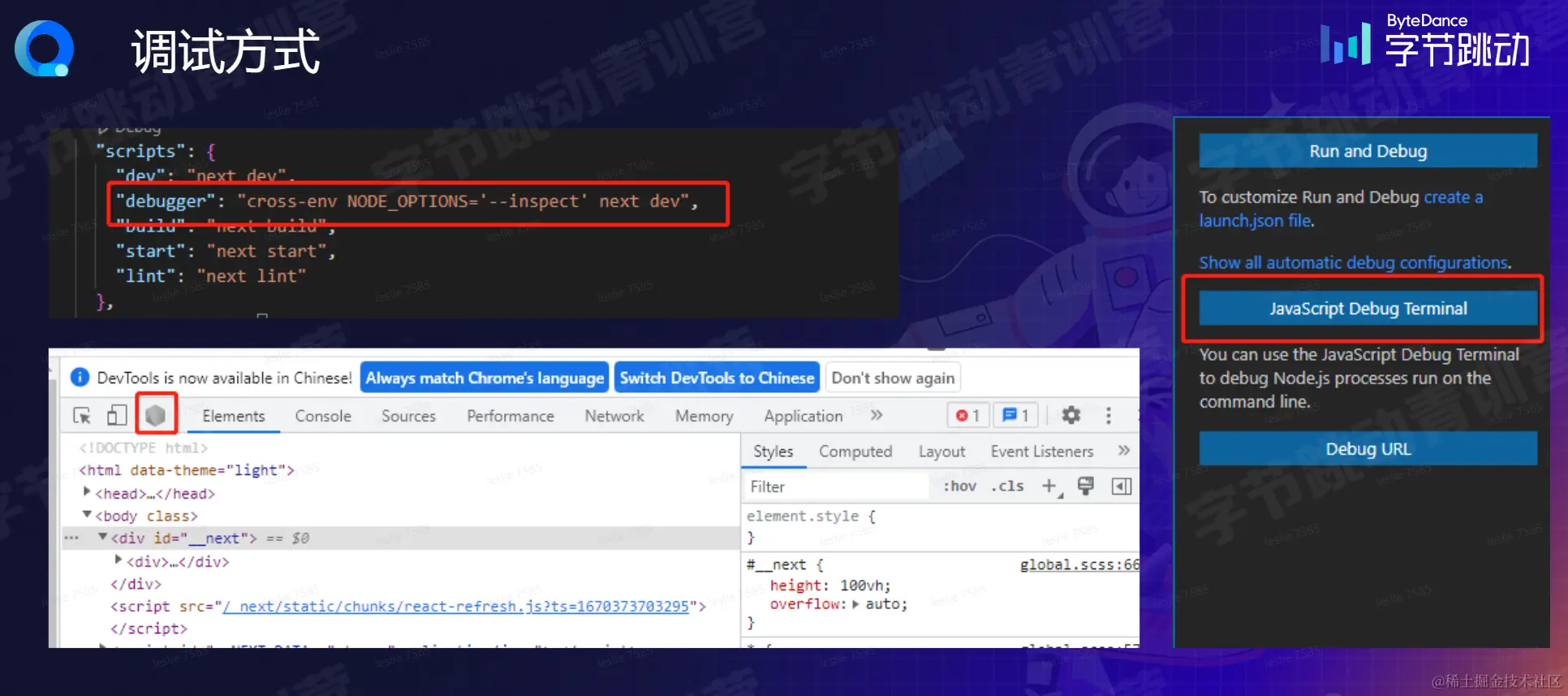The image size is (1568, 696).
Task: Expand the nested div child node
Action: 118,560
